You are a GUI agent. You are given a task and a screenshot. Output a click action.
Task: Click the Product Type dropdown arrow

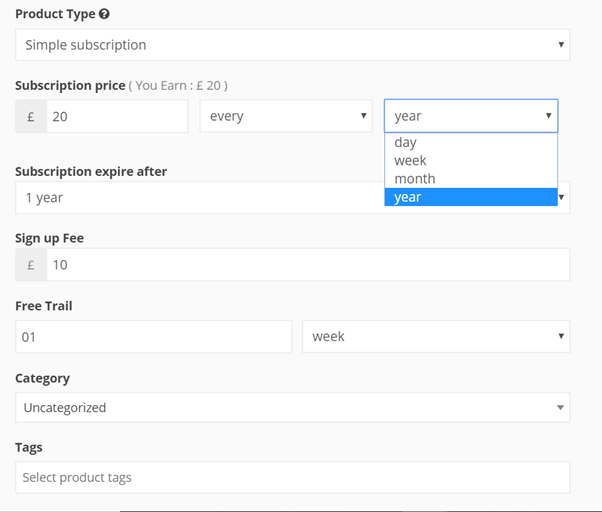click(560, 45)
